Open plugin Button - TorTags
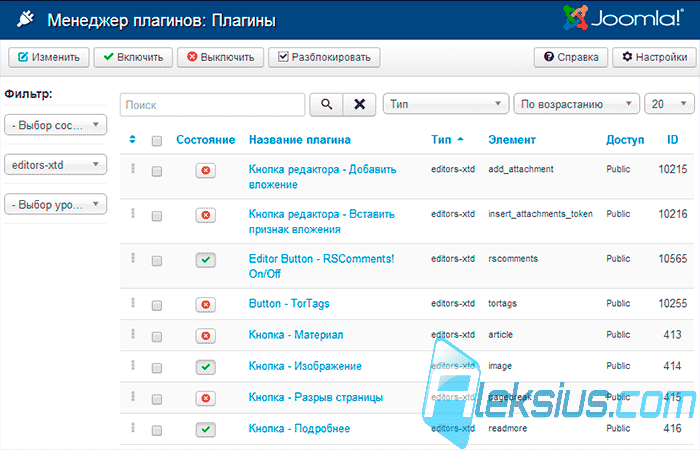700x450 pixels. tap(289, 304)
